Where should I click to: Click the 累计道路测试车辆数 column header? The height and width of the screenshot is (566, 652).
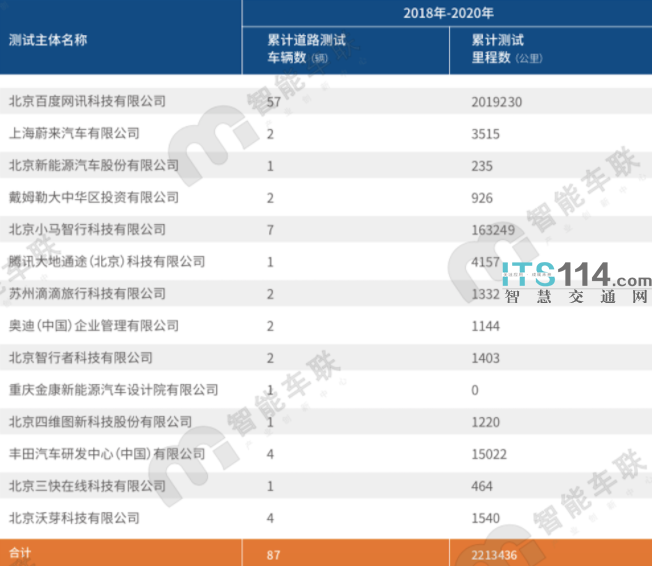[x=306, y=49]
